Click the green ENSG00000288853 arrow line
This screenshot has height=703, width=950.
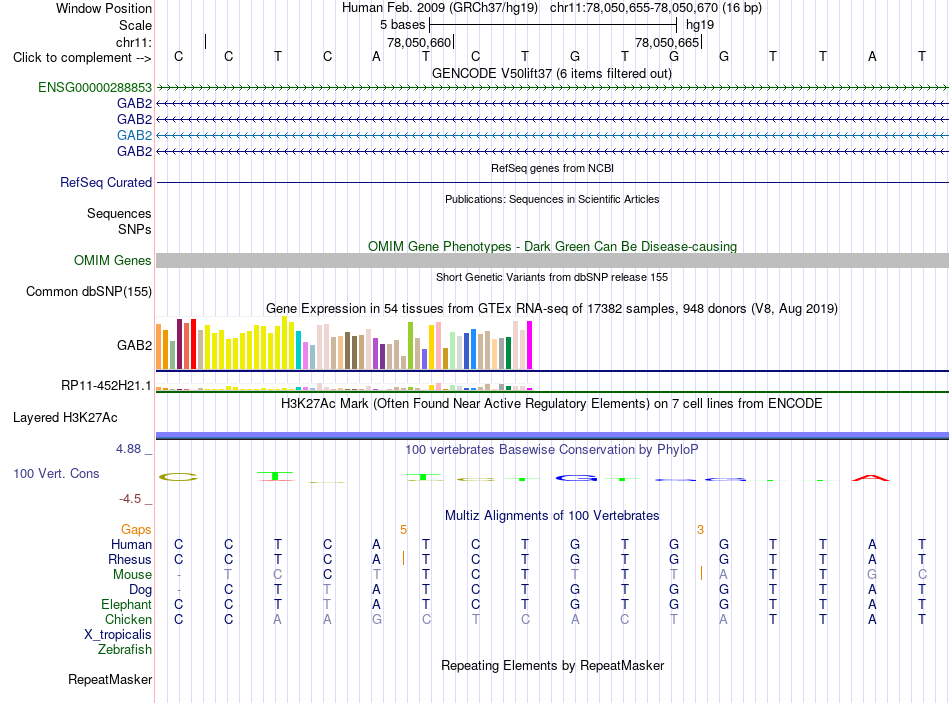point(552,88)
